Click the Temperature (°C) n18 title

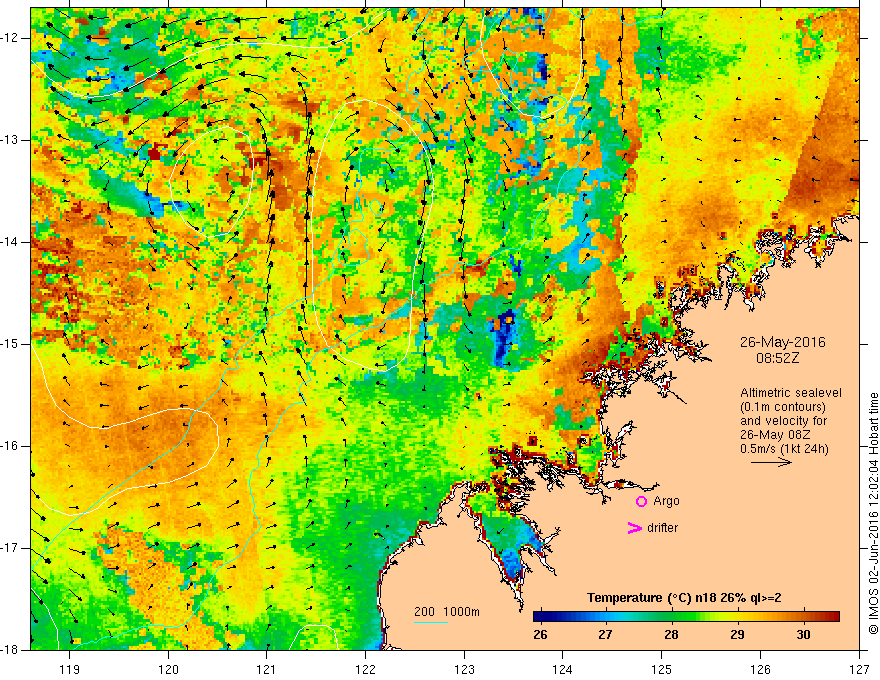point(684,598)
